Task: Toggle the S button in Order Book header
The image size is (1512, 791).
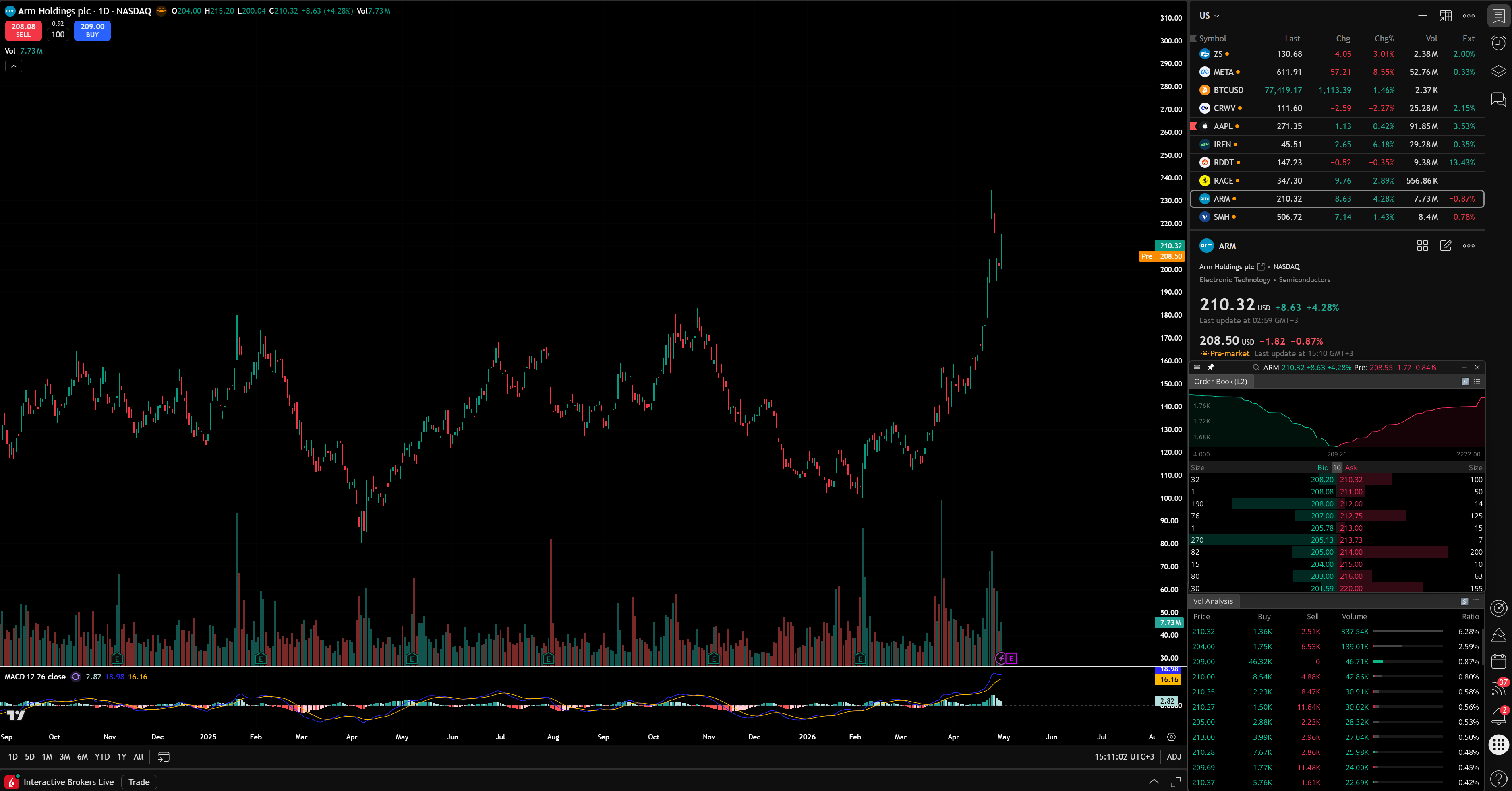Action: coord(1464,382)
